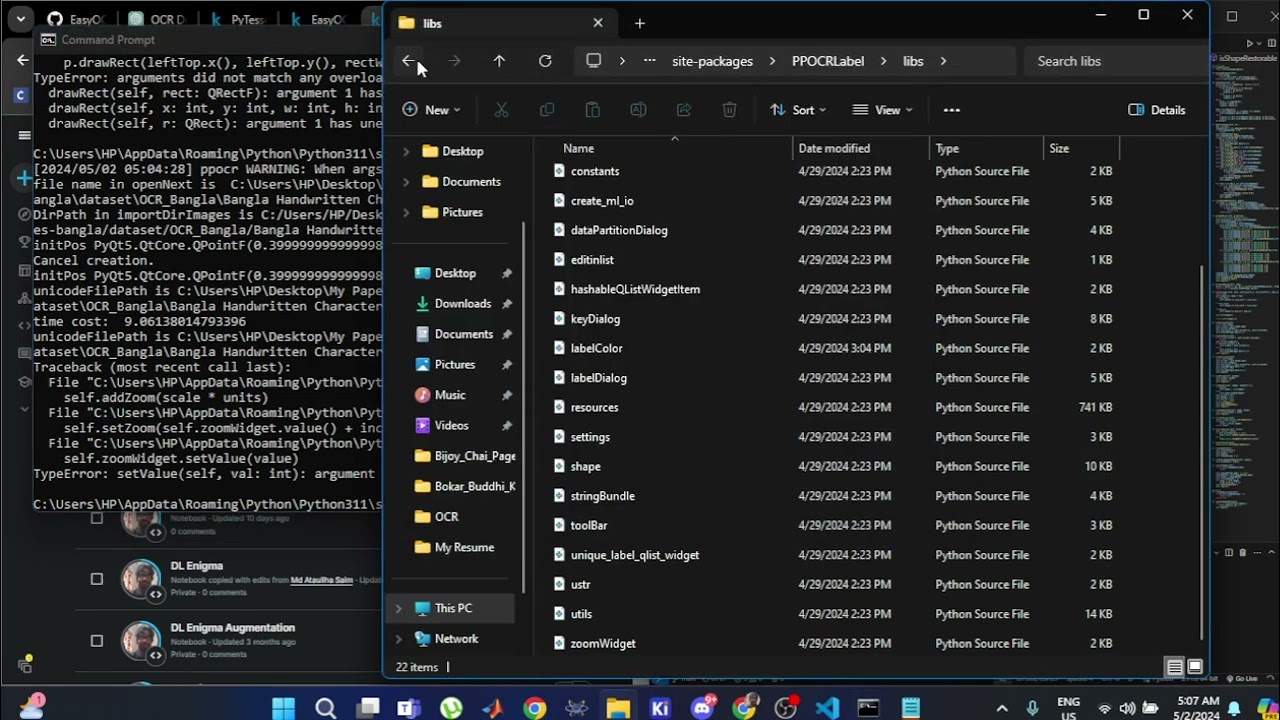This screenshot has height=720, width=1280.
Task: Close the libs tab
Action: tap(598, 23)
